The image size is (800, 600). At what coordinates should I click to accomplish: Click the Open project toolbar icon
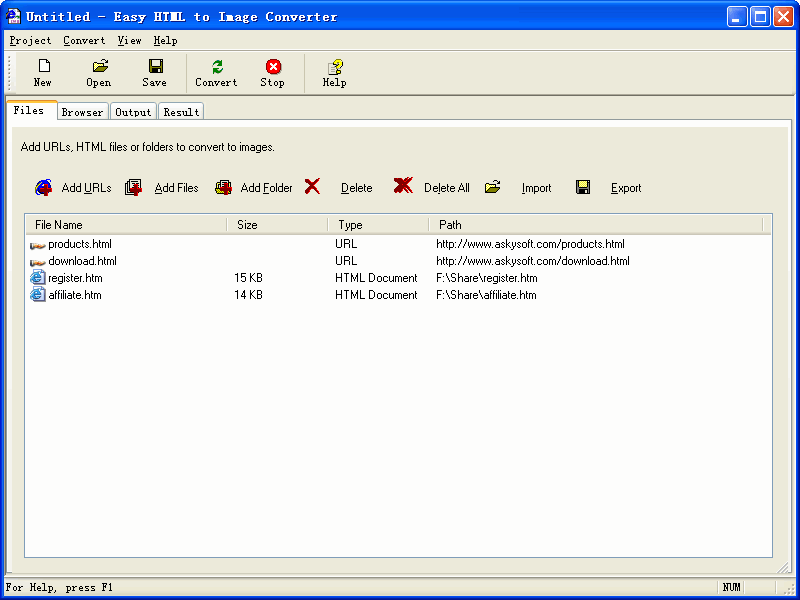[x=100, y=65]
